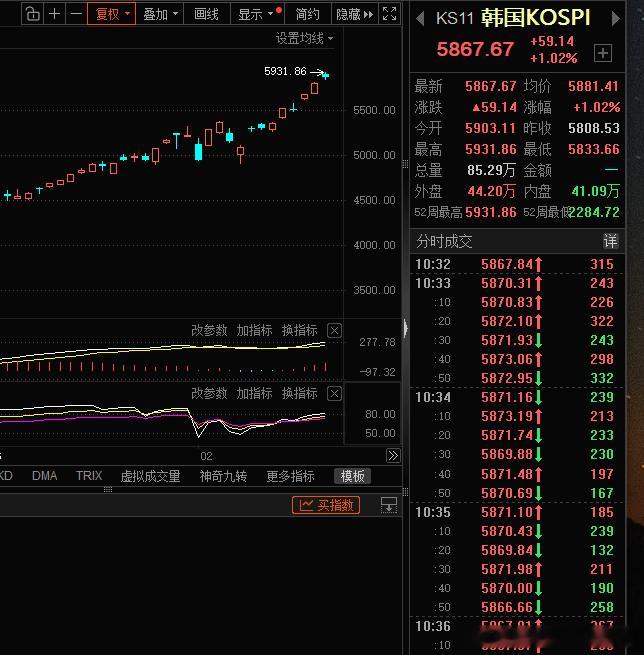
Task: Open the 叠加 overlay dropdown
Action: click(x=160, y=14)
